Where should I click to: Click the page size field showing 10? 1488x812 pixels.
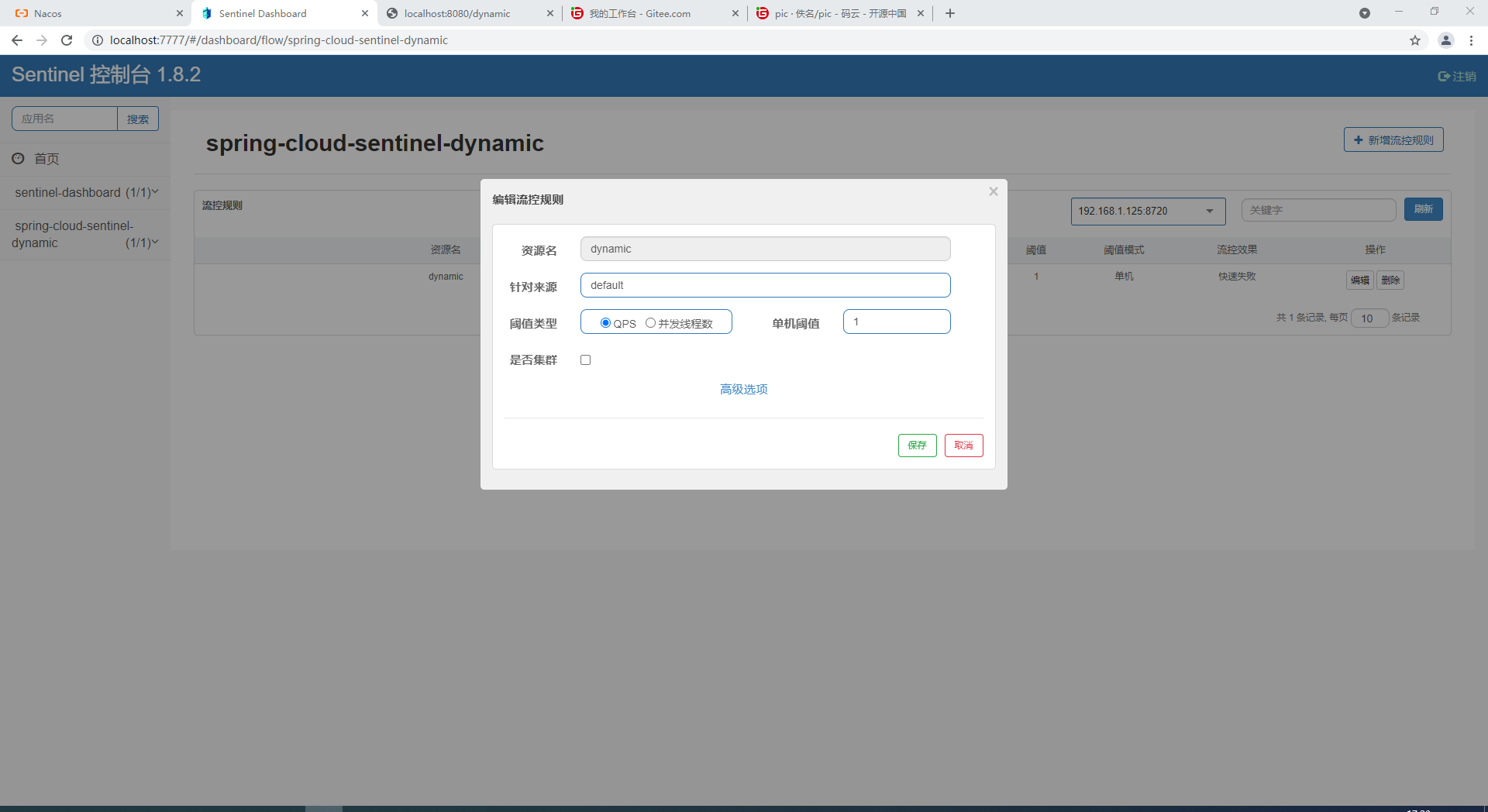1369,318
